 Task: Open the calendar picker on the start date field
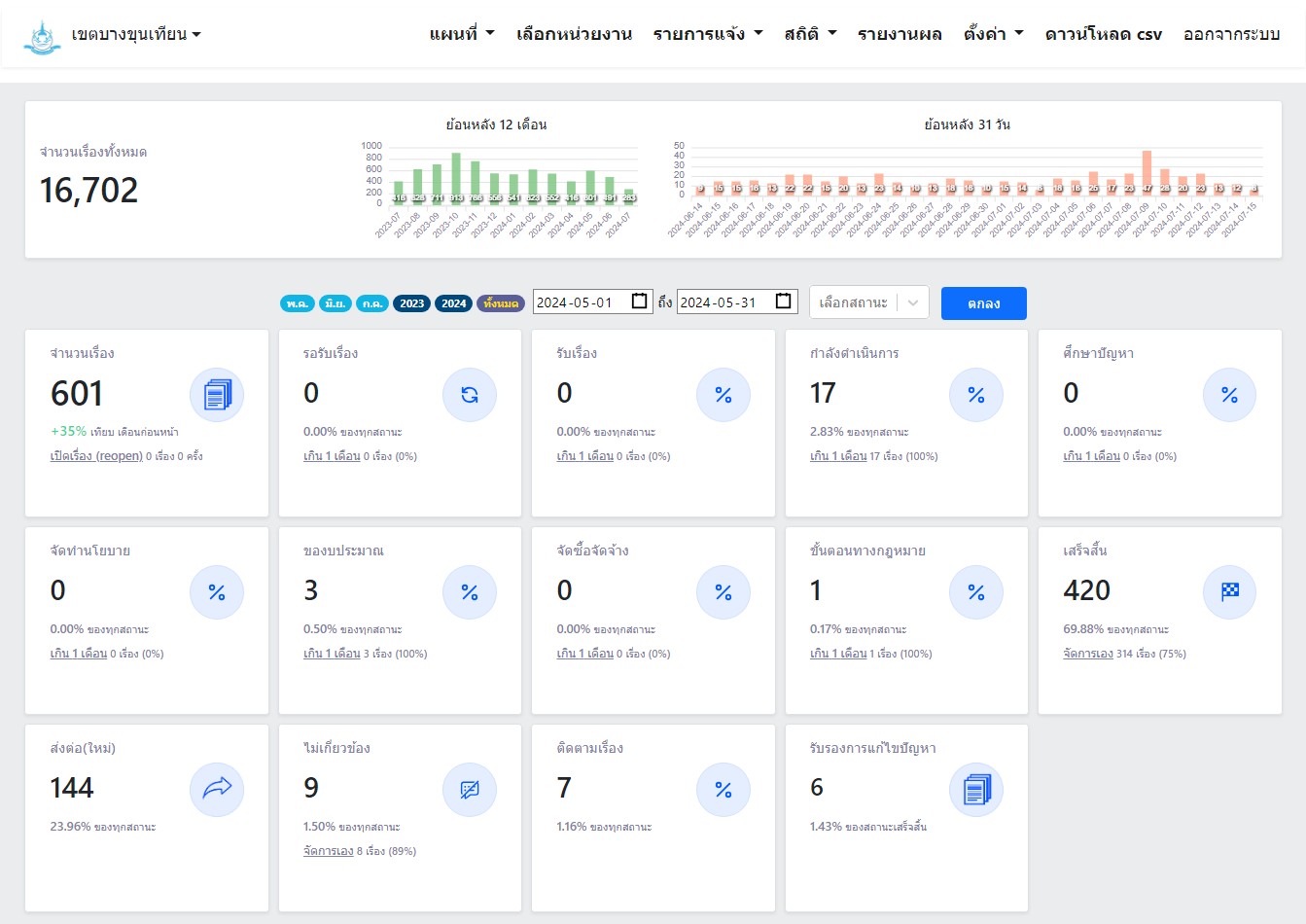[x=639, y=302]
